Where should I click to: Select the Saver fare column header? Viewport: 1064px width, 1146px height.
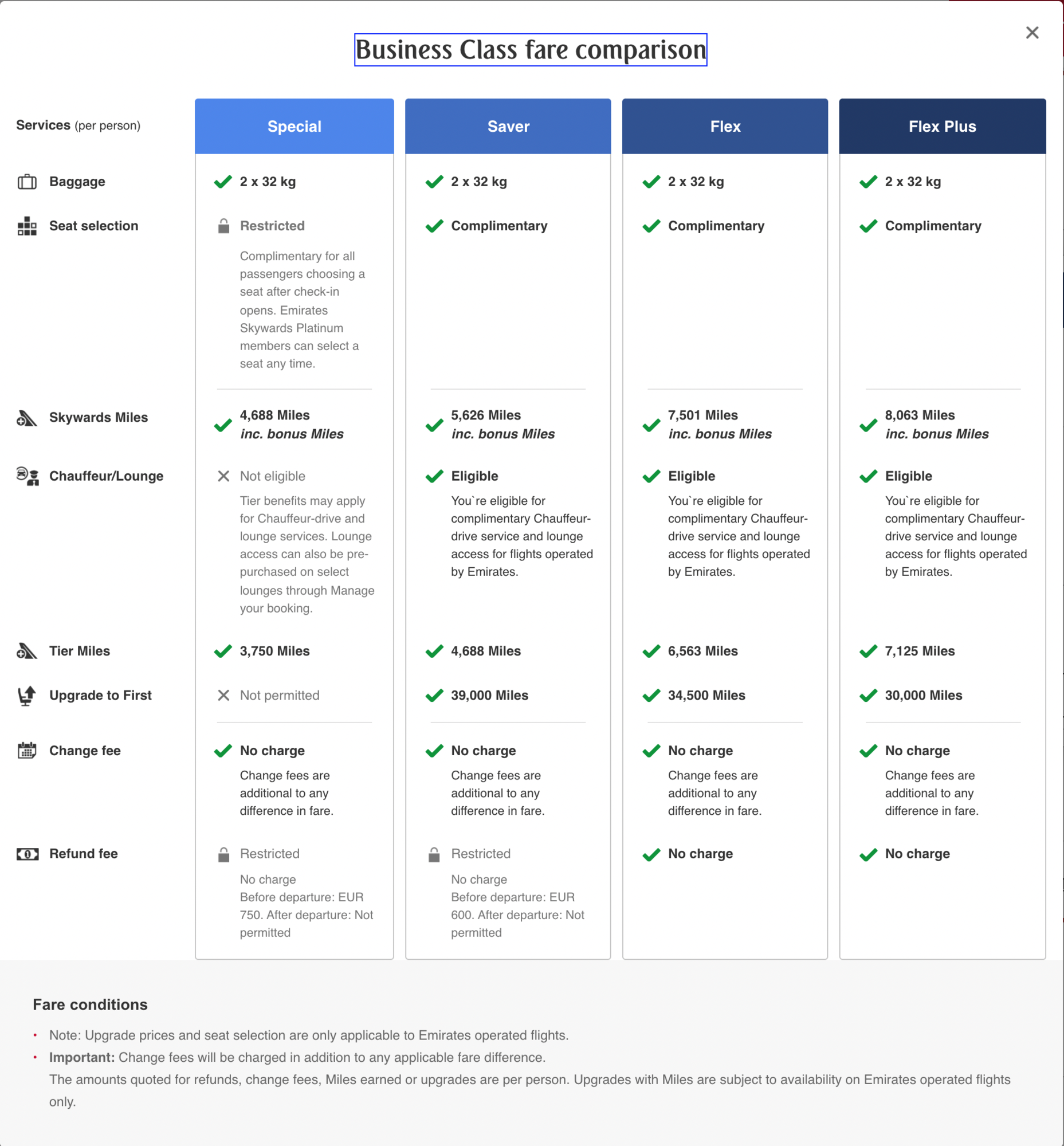(508, 127)
